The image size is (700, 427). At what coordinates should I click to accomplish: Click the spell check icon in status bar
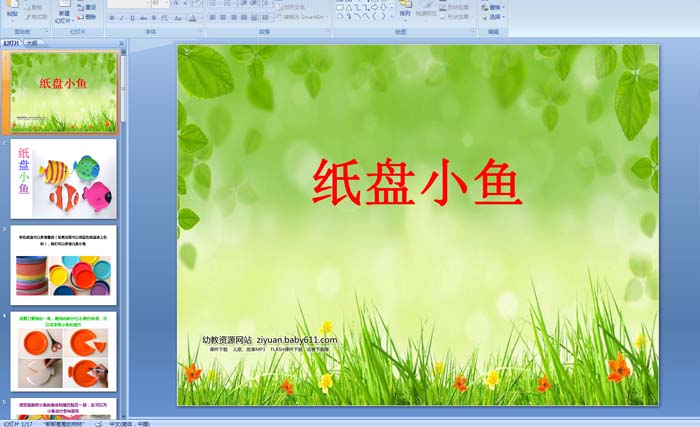tap(99, 424)
